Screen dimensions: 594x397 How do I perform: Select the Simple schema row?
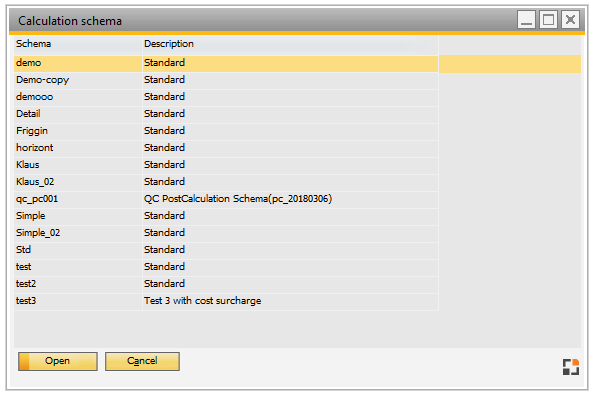click(x=226, y=216)
